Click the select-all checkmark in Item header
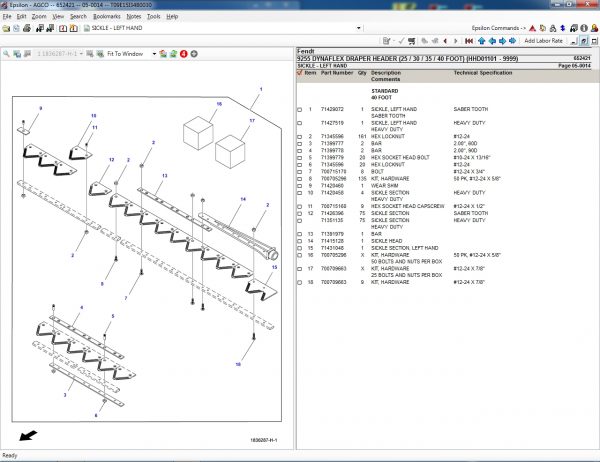The image size is (600, 462). [300, 73]
